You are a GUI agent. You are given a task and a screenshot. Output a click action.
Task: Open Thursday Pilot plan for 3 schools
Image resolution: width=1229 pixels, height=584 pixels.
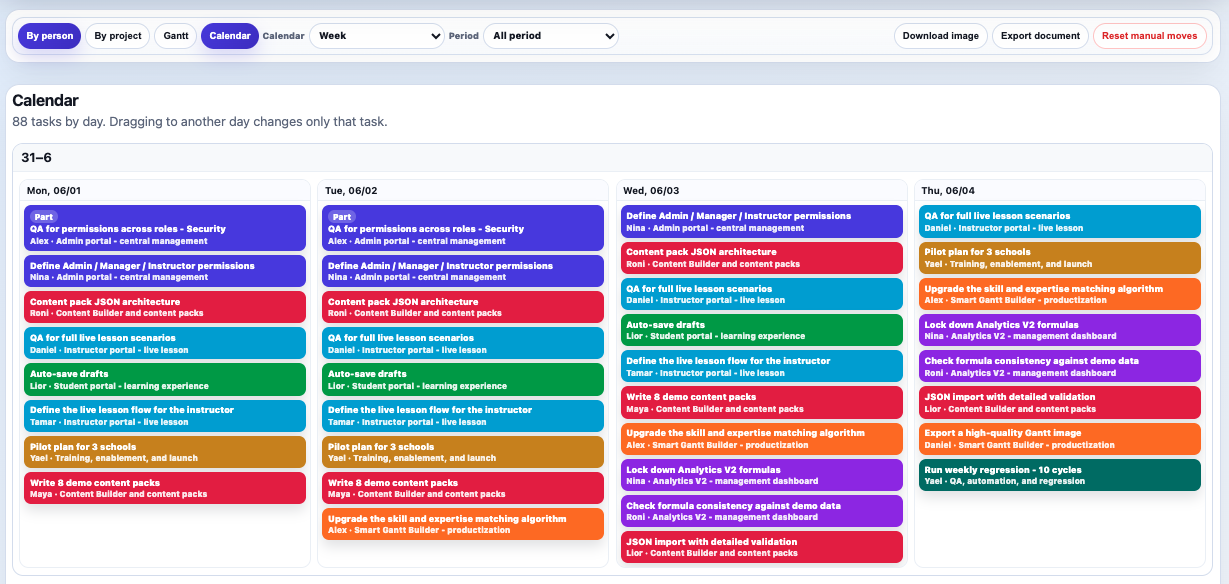[x=1059, y=257]
